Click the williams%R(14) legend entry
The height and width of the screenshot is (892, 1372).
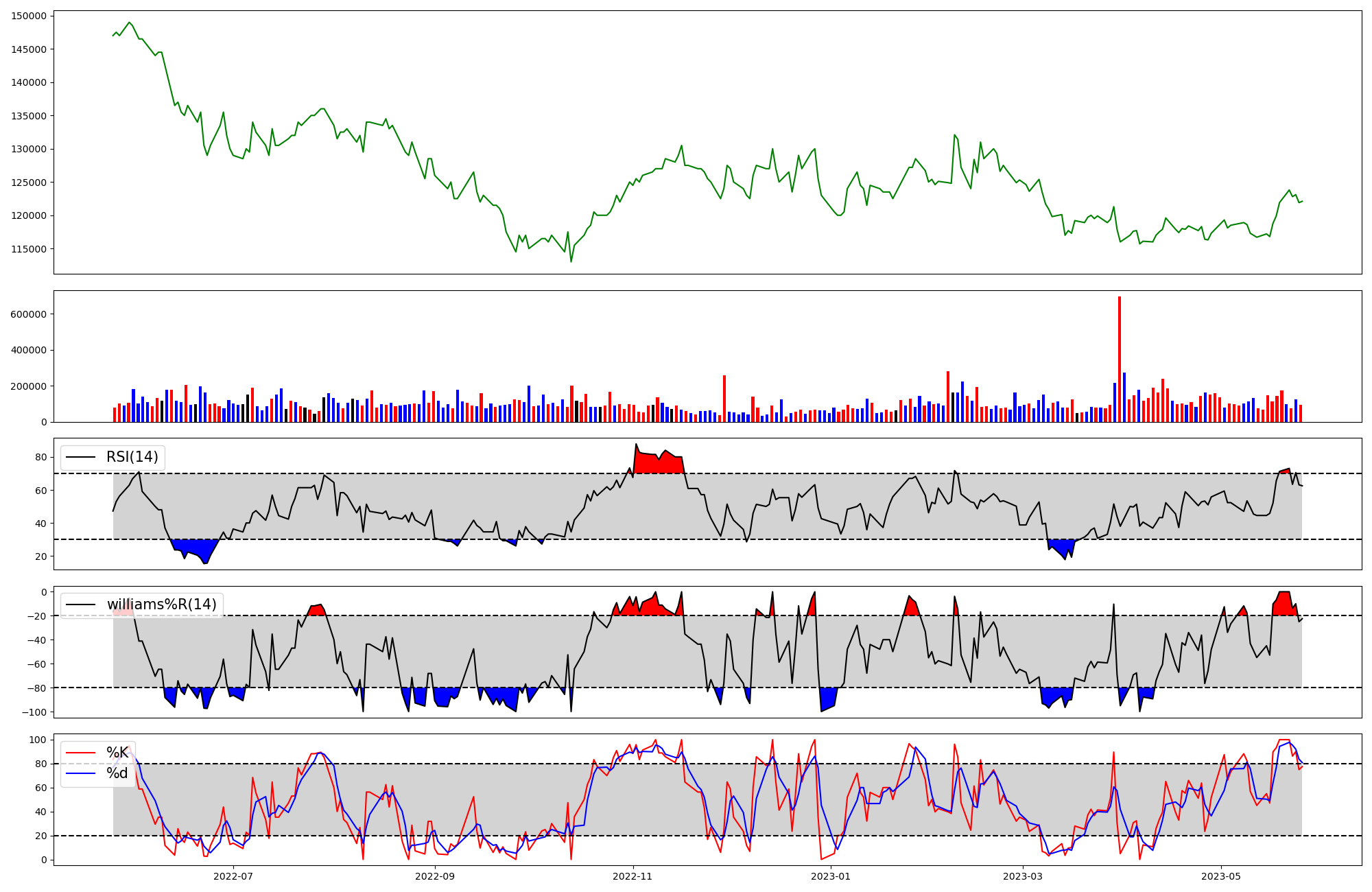pyautogui.click(x=161, y=605)
